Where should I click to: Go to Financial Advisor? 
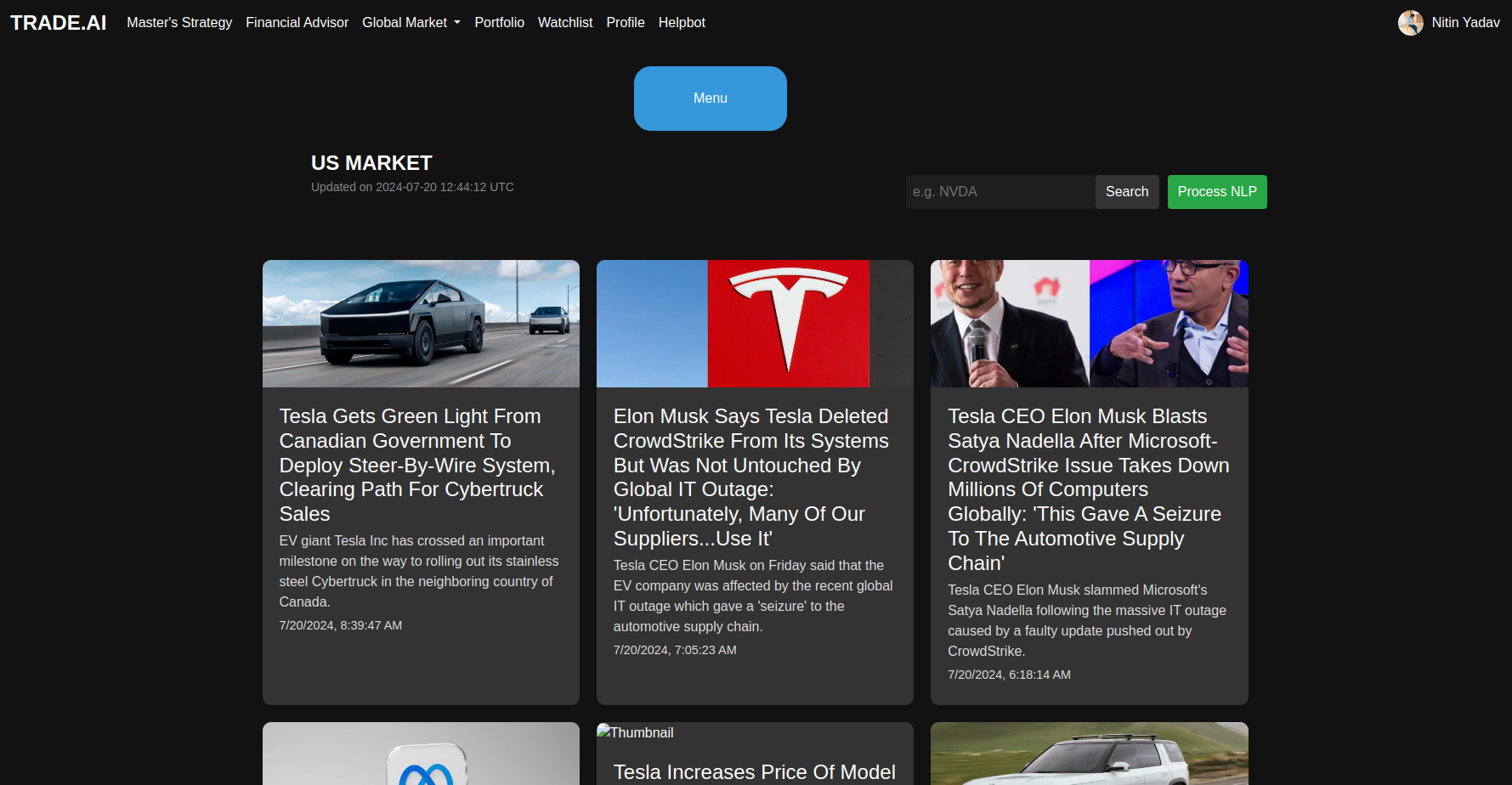point(297,23)
